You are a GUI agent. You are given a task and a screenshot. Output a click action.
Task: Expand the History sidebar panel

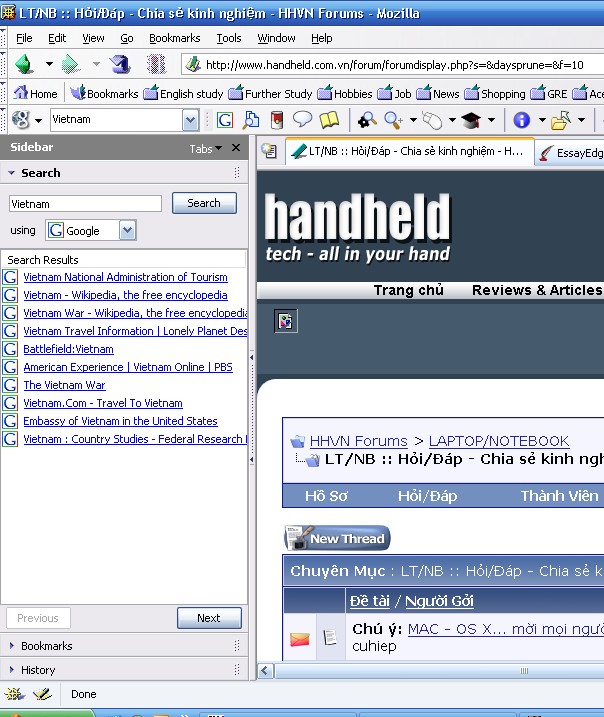click(11, 670)
